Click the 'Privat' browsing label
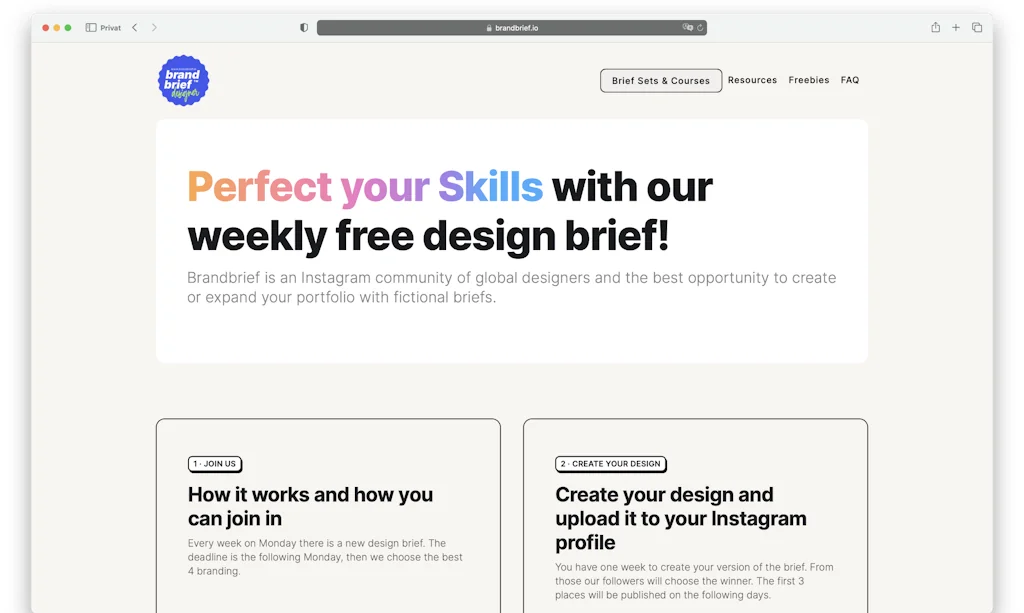Image resolution: width=1024 pixels, height=613 pixels. click(x=104, y=27)
